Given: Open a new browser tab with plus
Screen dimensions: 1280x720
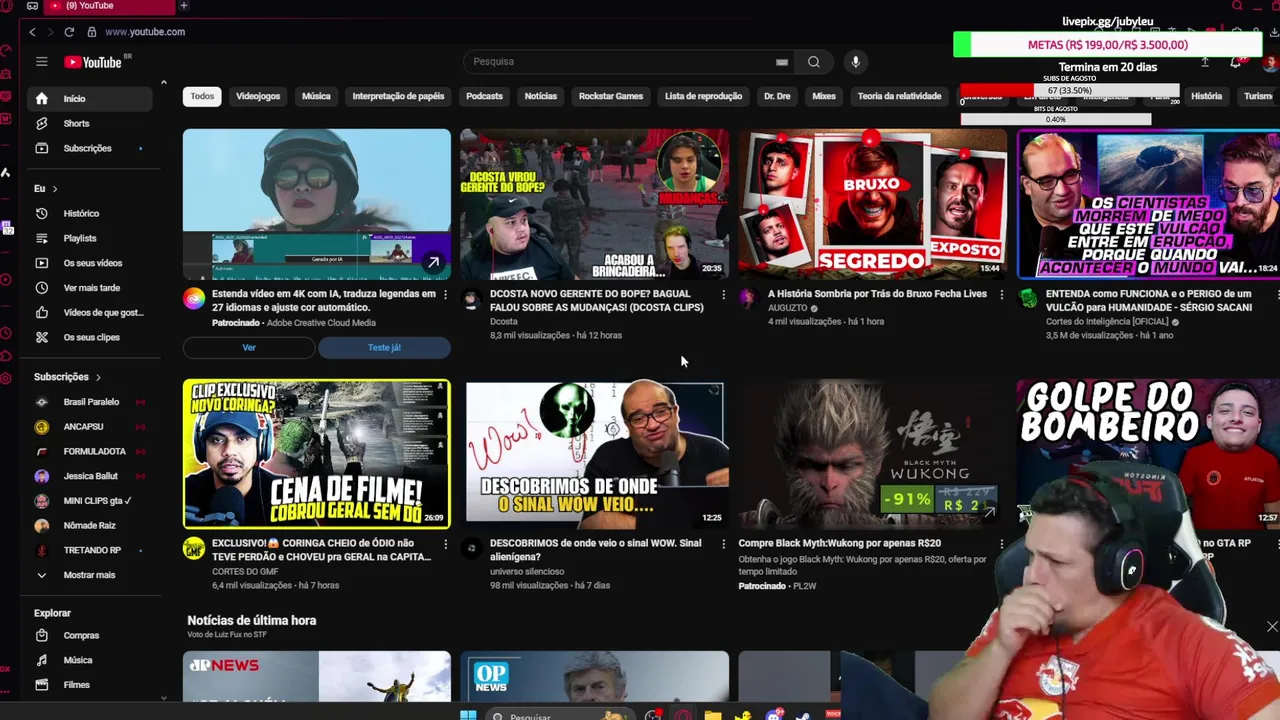Looking at the screenshot, I should (x=183, y=6).
